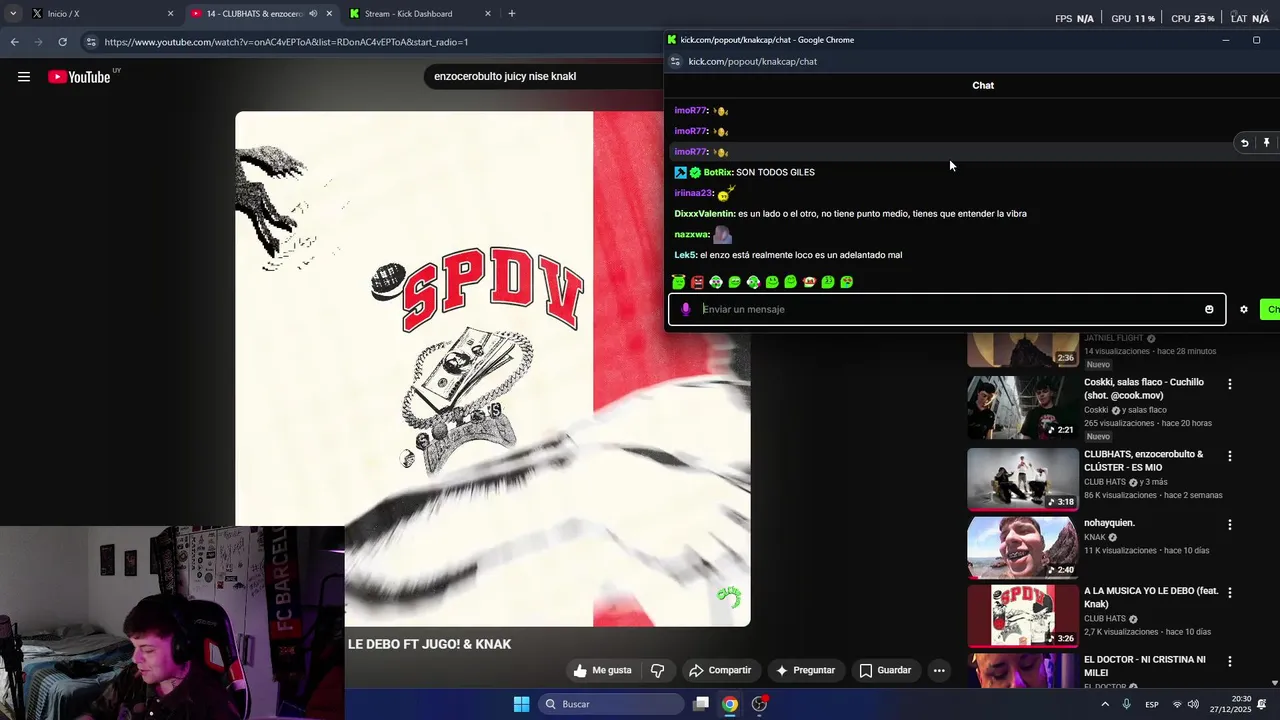
Task: Open options menu for ES MIO video
Action: pyautogui.click(x=1229, y=456)
